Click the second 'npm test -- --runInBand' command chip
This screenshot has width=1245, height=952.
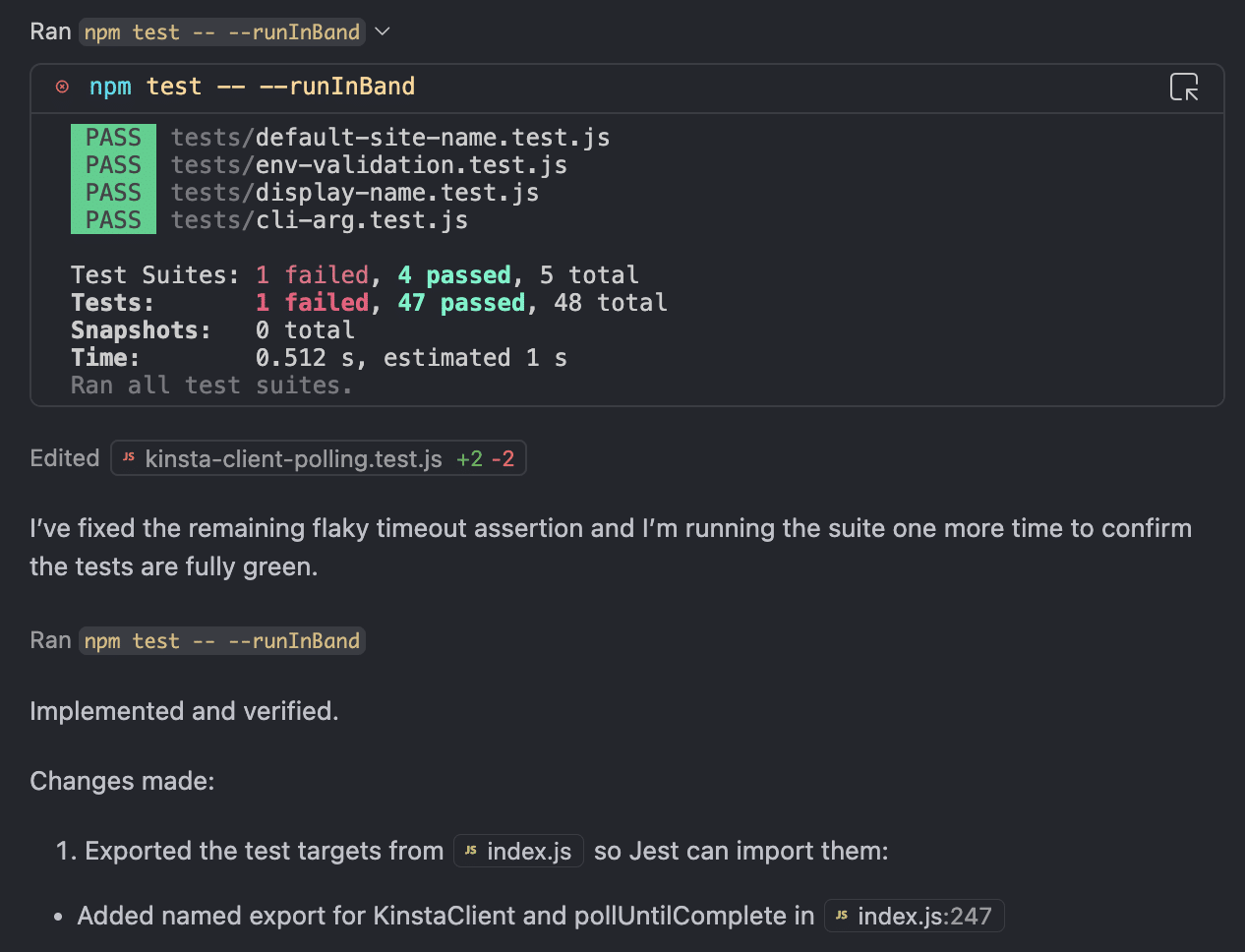[222, 641]
